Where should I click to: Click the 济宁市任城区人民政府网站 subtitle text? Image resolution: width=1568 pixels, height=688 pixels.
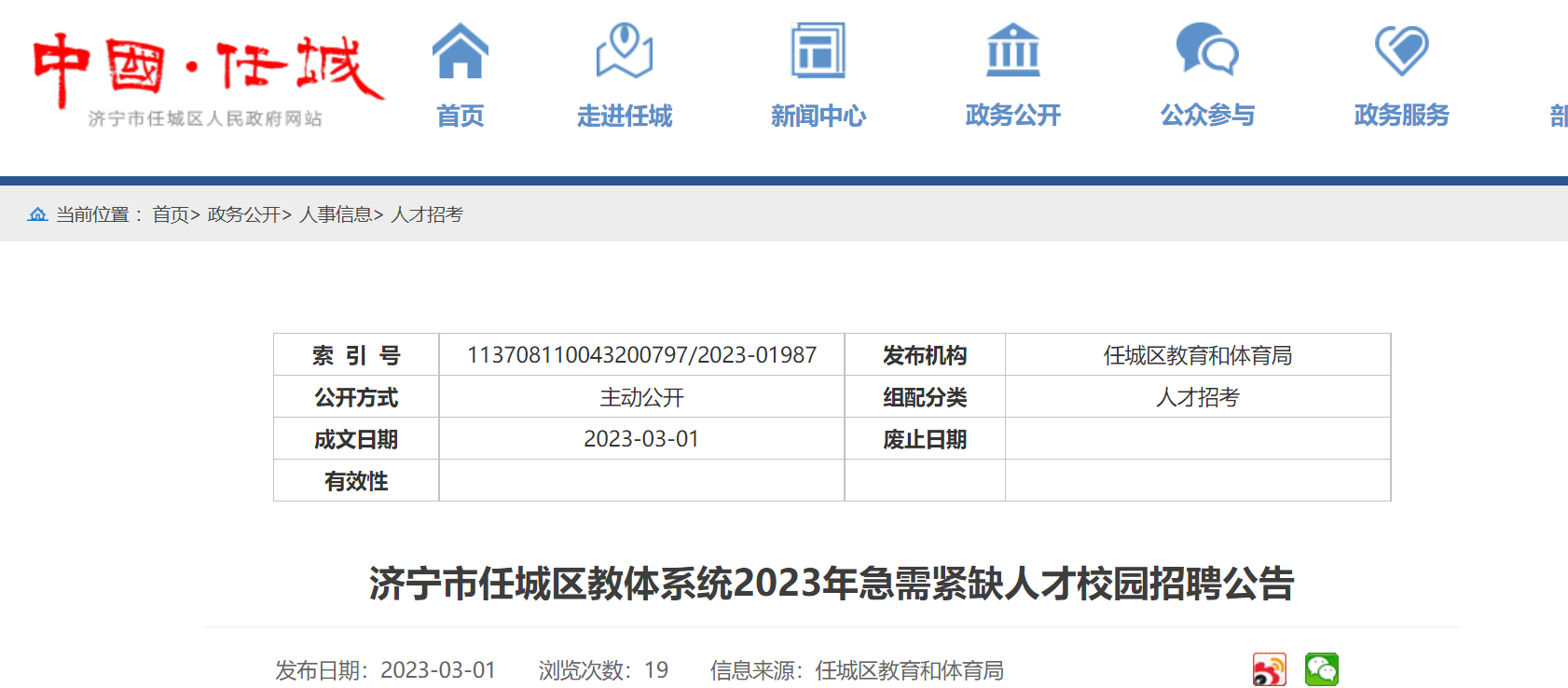(205, 118)
